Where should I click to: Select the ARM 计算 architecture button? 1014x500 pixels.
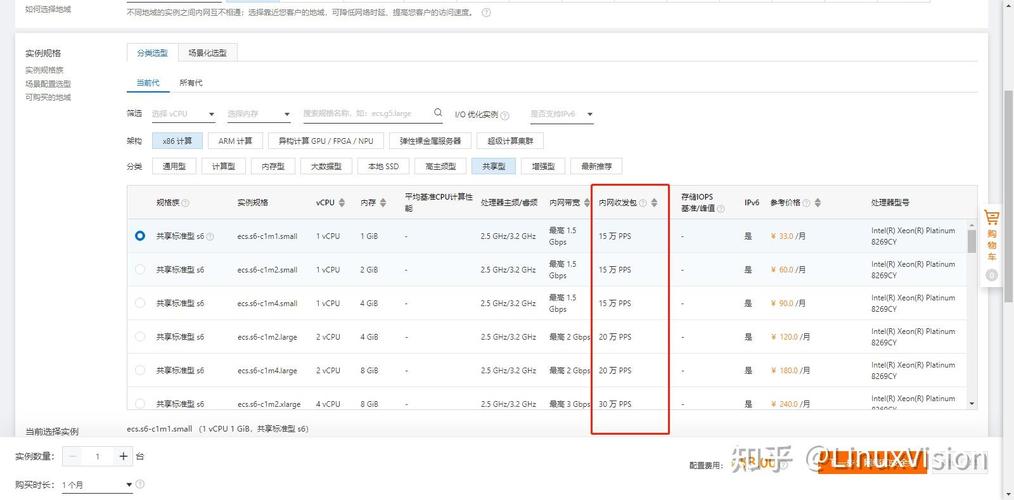pos(236,141)
